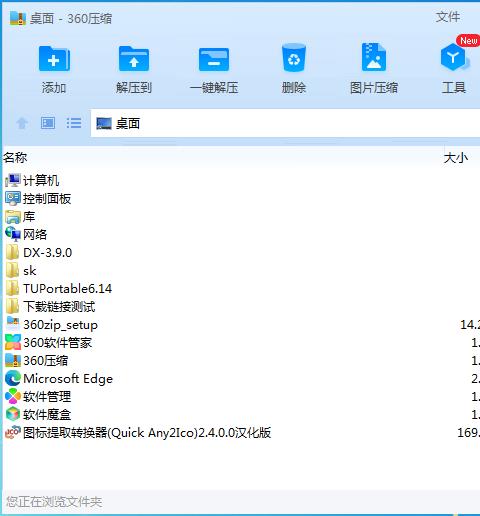Screen dimensions: 480x516
Task: Open the 解压到 (Extract to) tool
Action: [x=134, y=59]
